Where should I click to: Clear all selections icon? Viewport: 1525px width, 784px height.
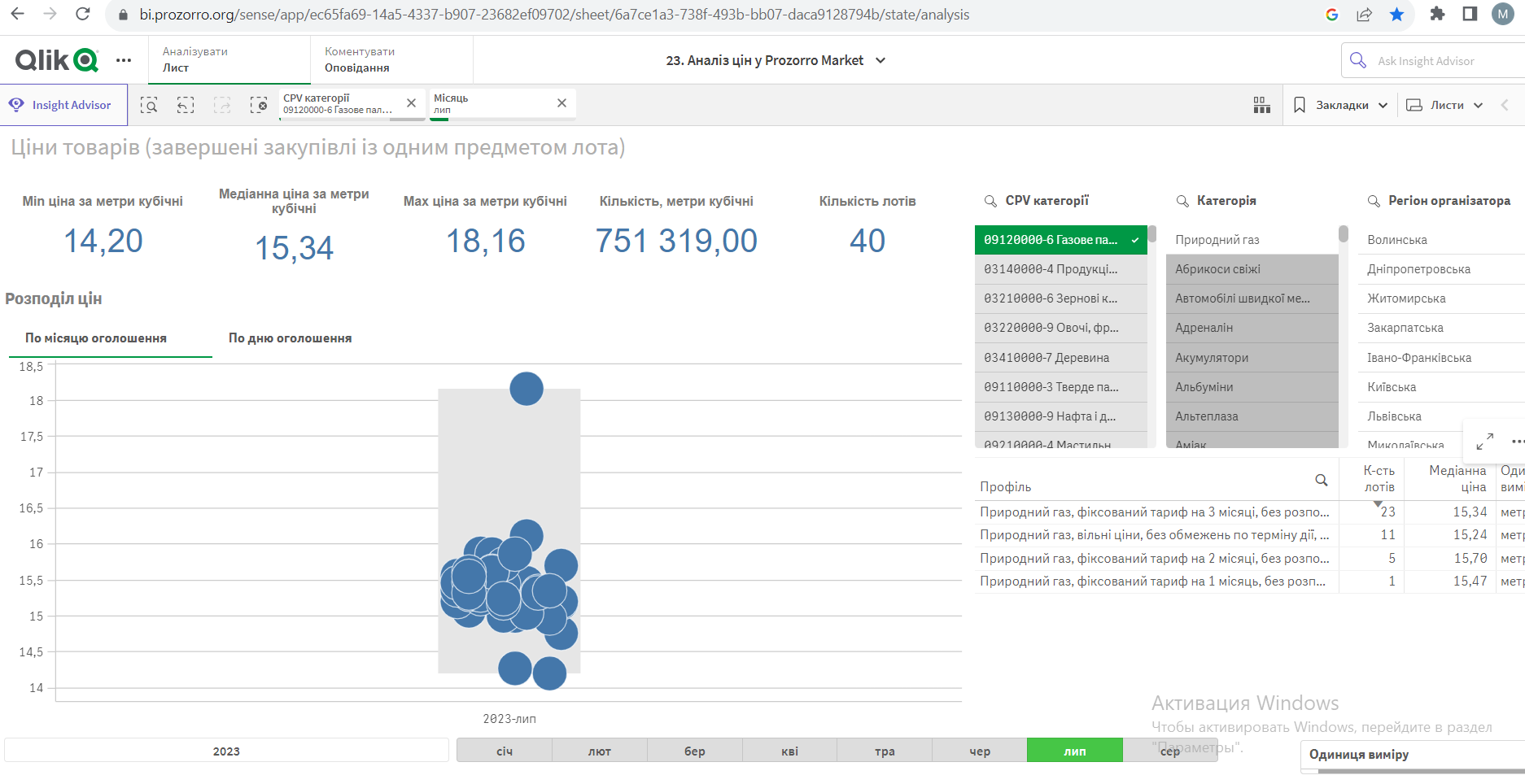259,105
